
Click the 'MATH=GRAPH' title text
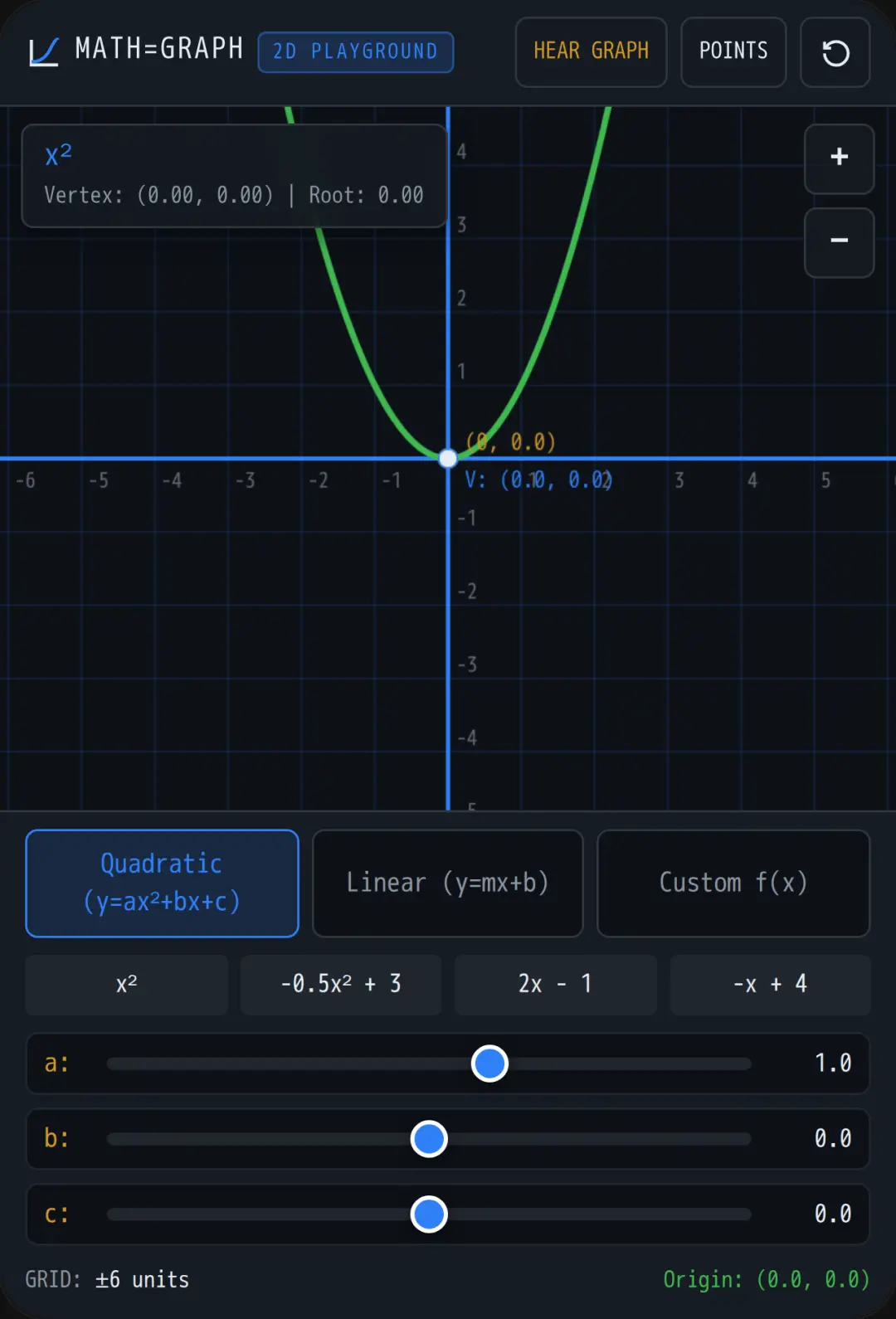click(x=159, y=49)
